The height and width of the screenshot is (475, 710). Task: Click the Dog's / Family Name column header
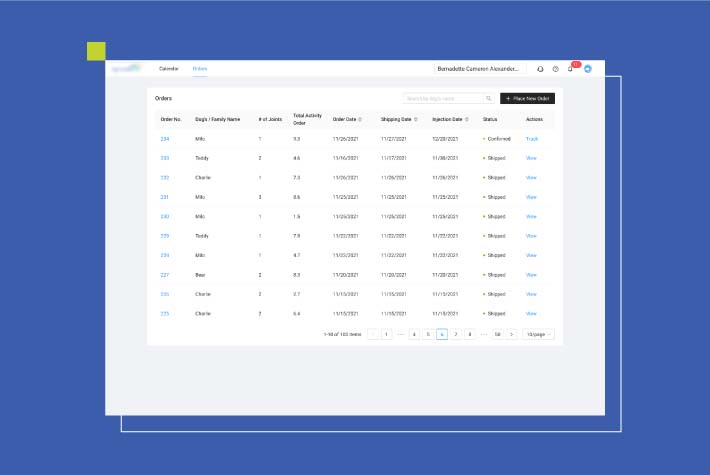coord(217,120)
